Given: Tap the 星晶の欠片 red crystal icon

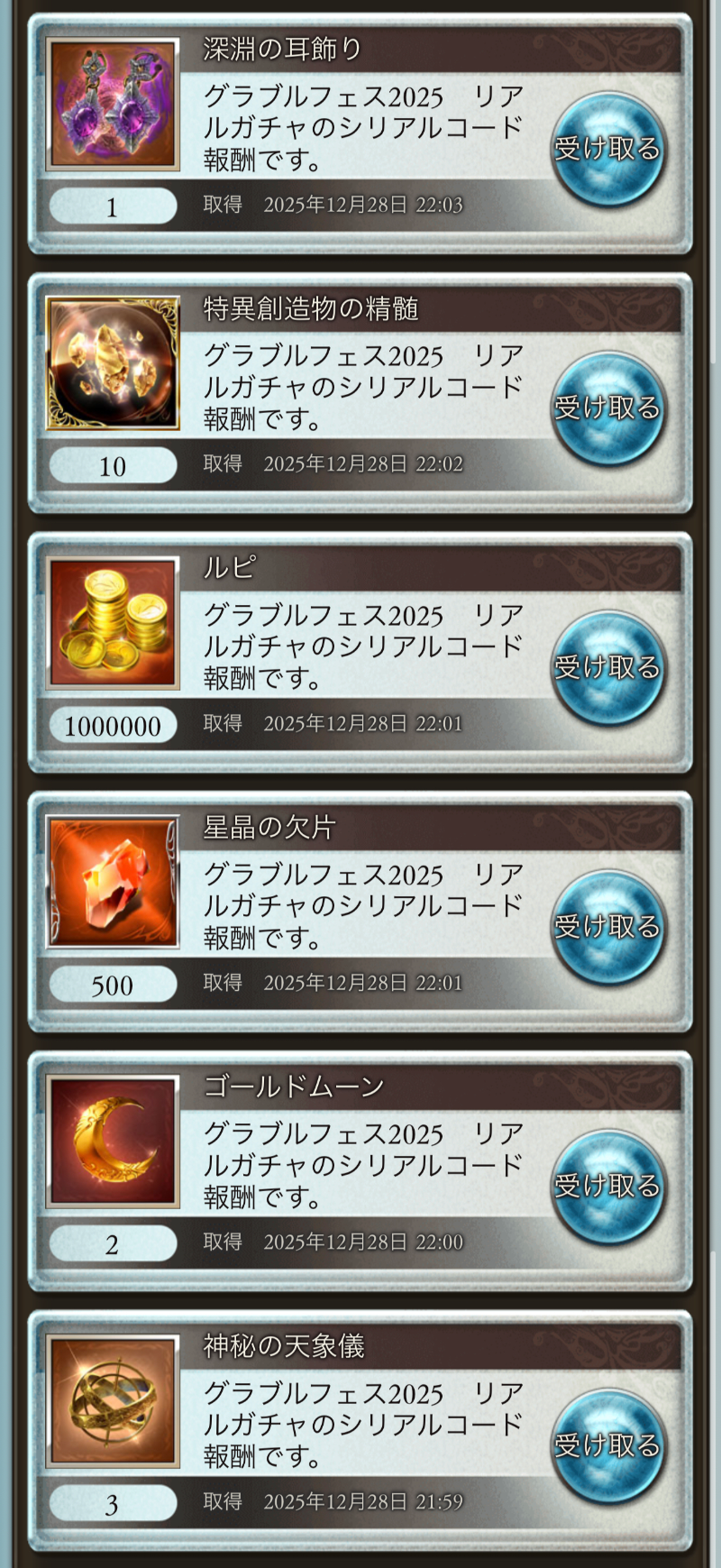Looking at the screenshot, I should click(x=113, y=883).
